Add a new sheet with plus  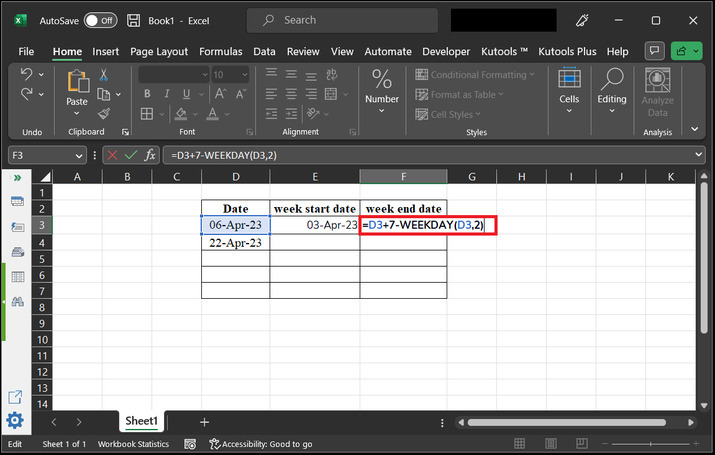pyautogui.click(x=204, y=422)
